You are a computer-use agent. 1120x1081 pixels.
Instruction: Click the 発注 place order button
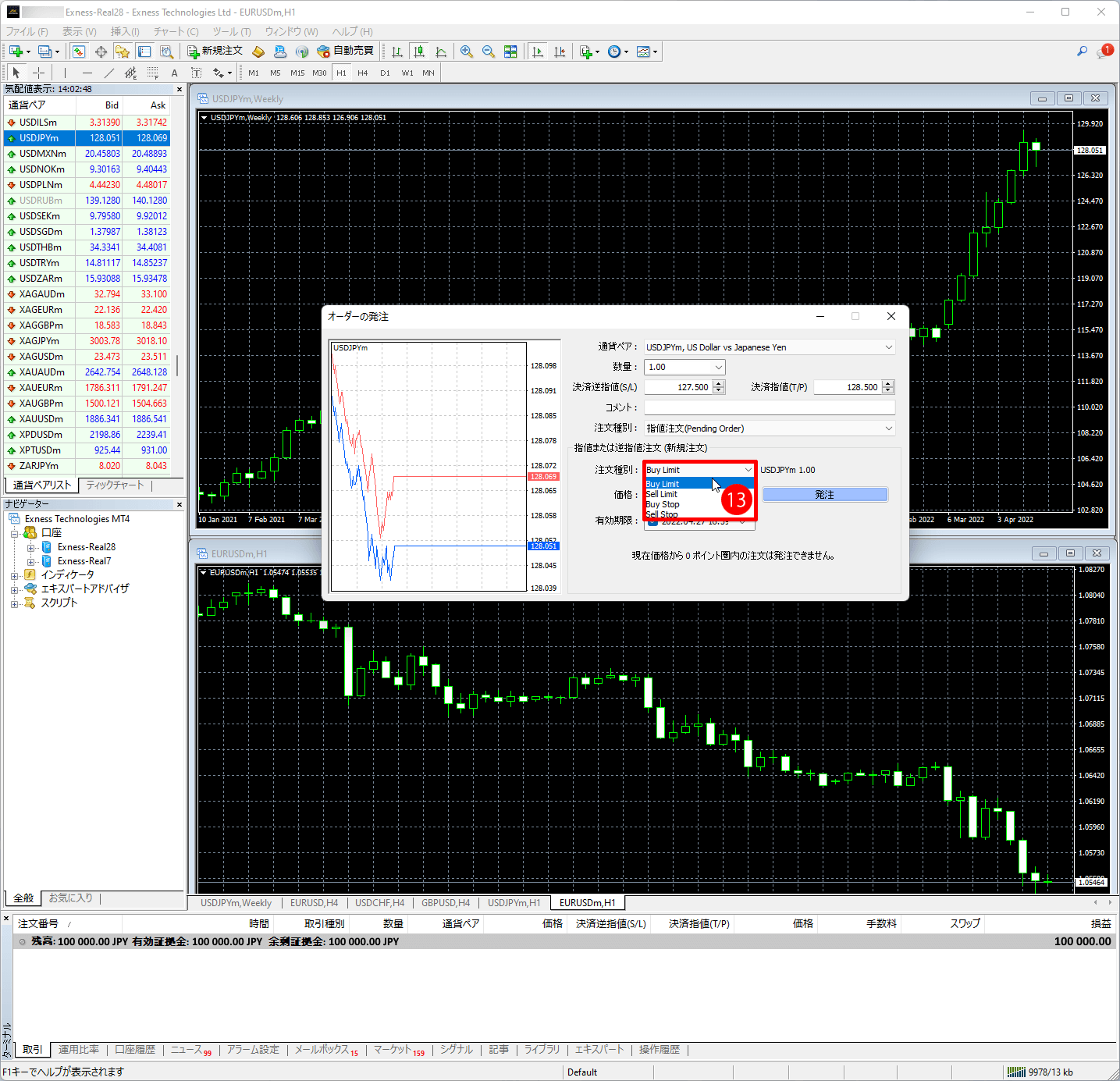[x=824, y=495]
